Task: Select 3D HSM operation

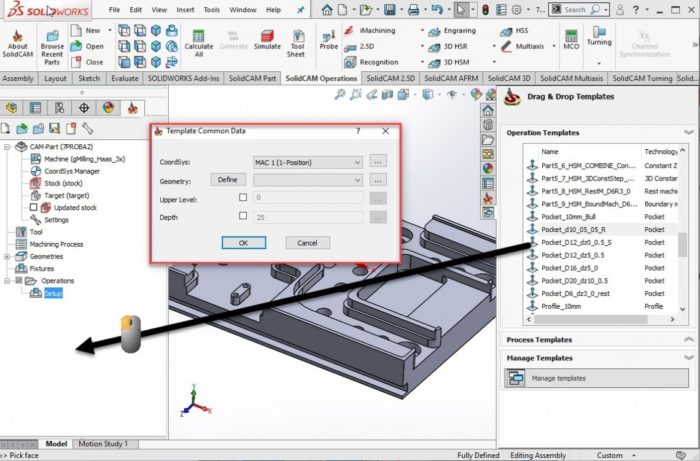Action: [x=449, y=62]
